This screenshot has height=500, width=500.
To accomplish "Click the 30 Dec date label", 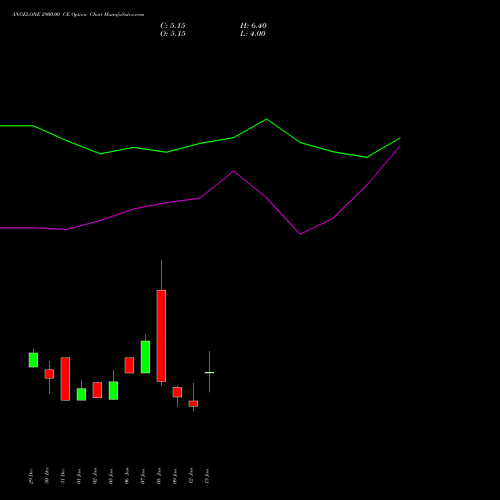I will coord(47,476).
